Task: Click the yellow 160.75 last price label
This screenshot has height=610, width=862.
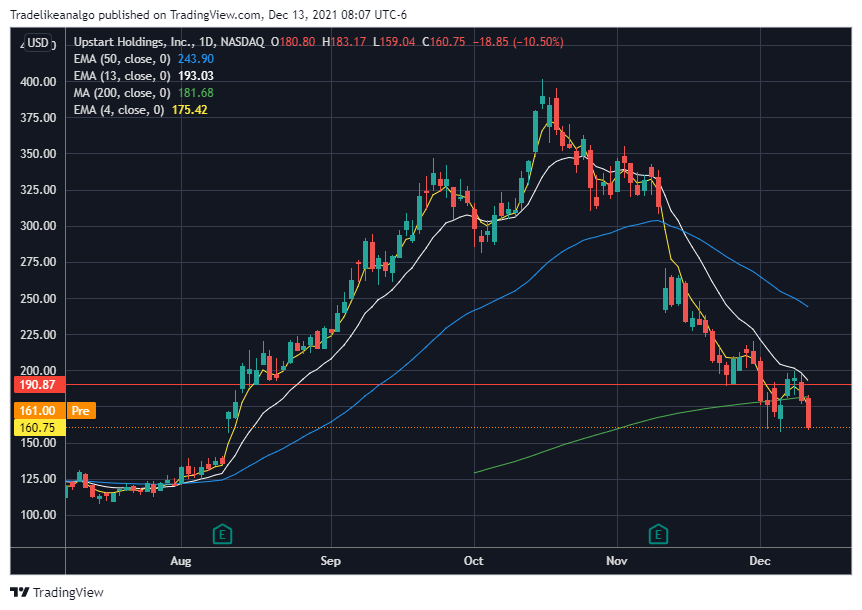Action: [38, 428]
